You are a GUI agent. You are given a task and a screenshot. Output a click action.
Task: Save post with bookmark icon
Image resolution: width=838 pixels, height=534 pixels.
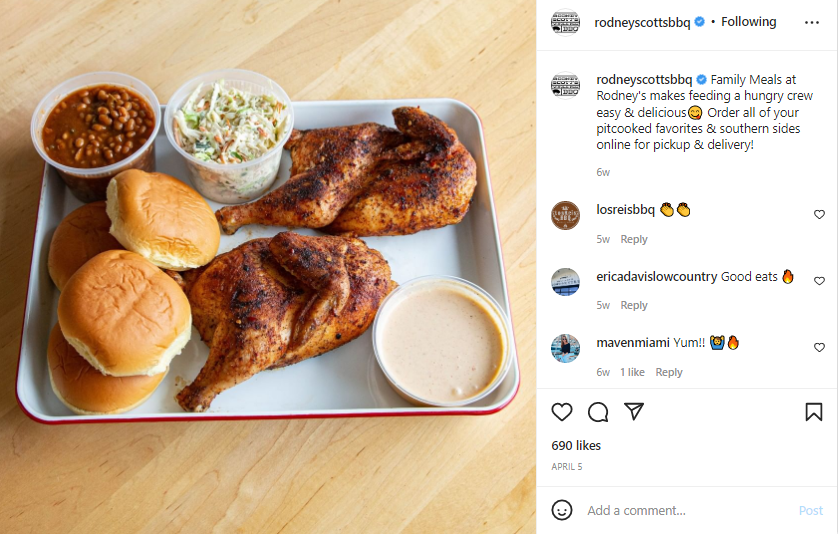(x=813, y=412)
